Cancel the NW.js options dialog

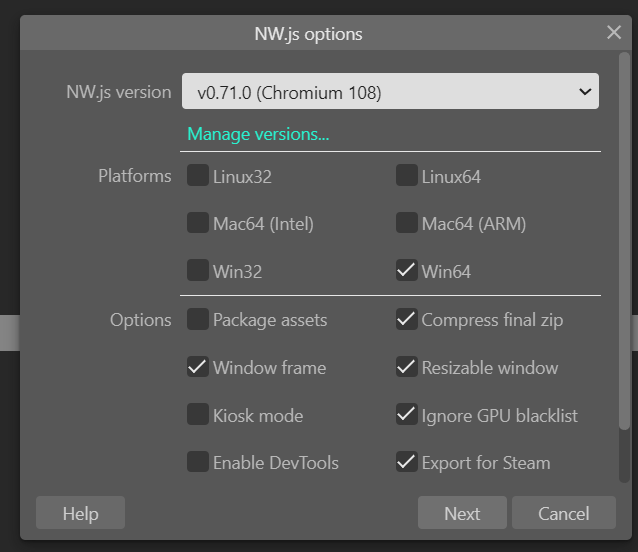click(x=564, y=513)
